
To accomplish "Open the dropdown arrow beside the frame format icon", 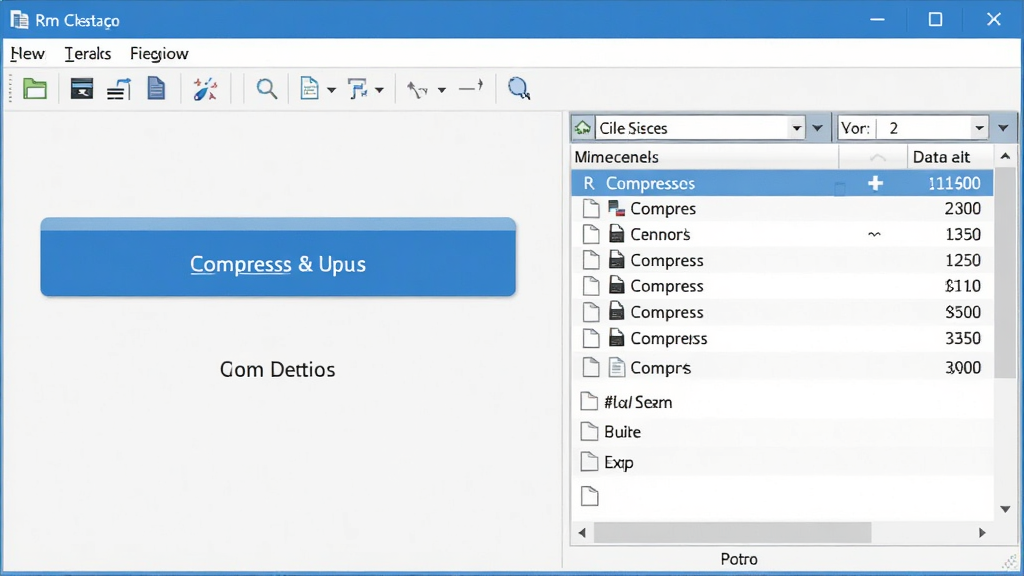I will click(x=379, y=90).
